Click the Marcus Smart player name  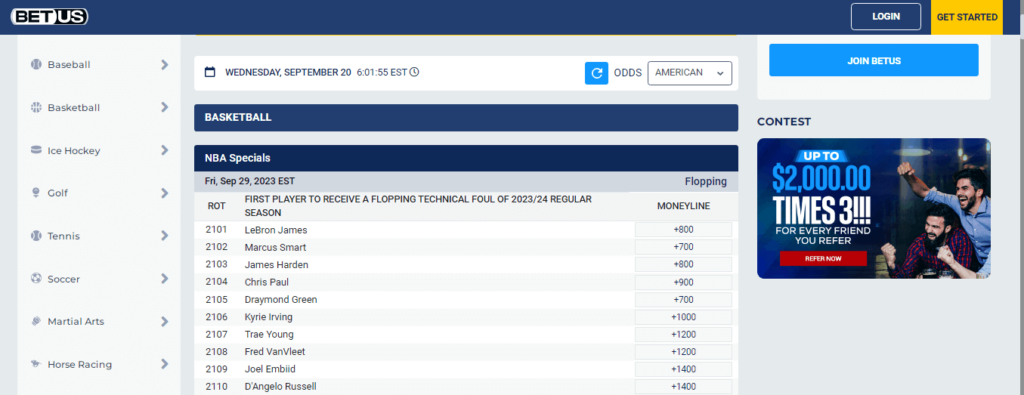pos(275,247)
